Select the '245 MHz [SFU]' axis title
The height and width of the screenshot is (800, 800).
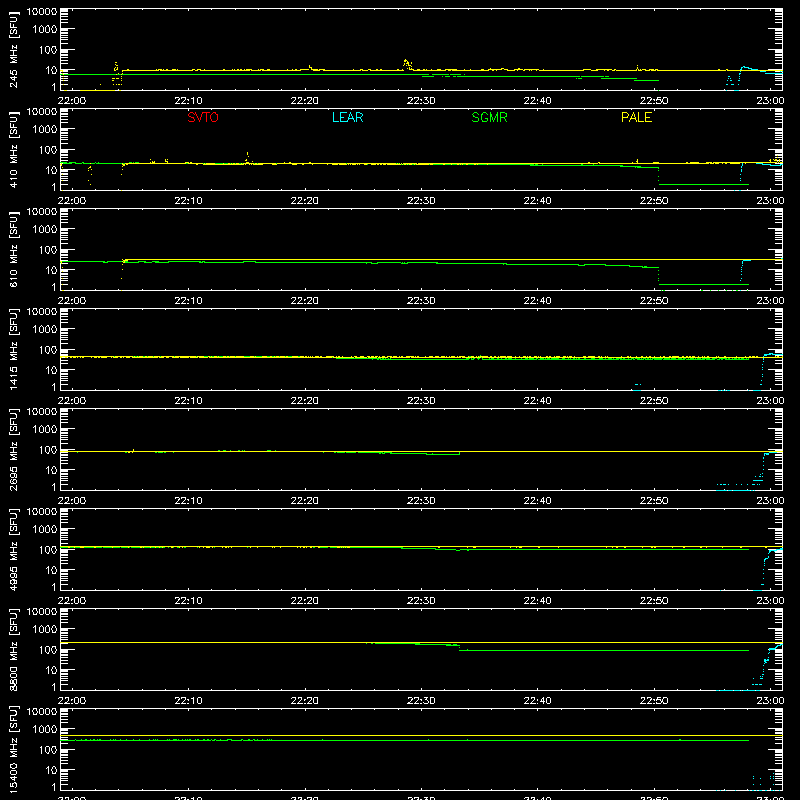tap(14, 50)
